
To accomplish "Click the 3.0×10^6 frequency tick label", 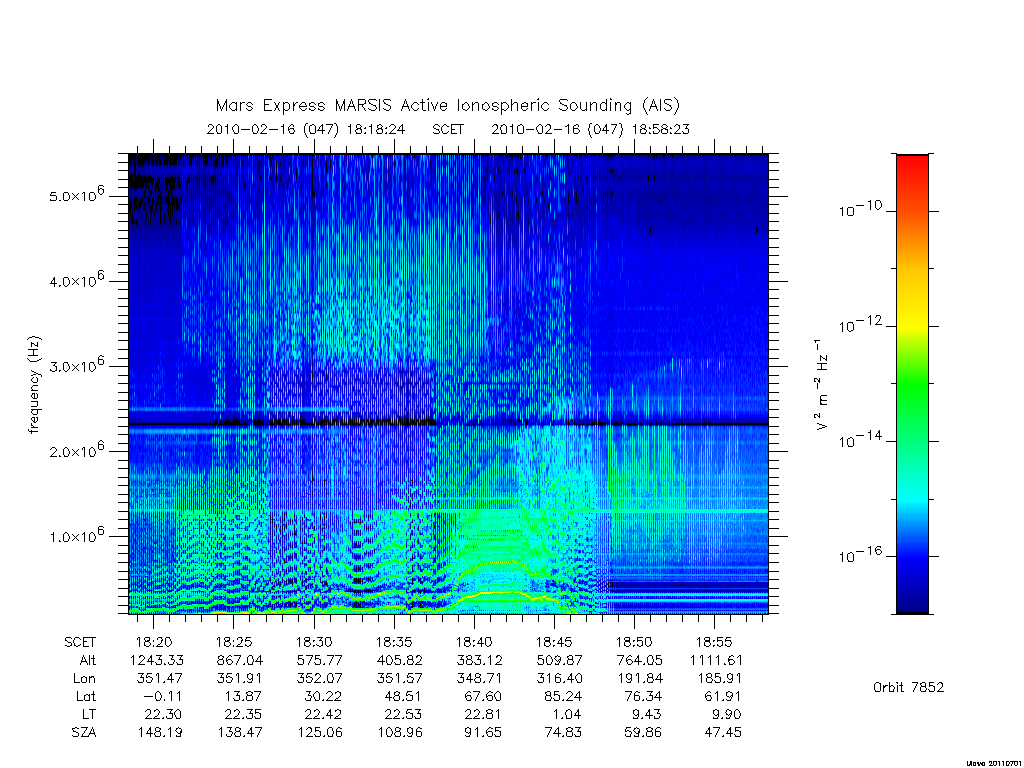I will 76,365.
